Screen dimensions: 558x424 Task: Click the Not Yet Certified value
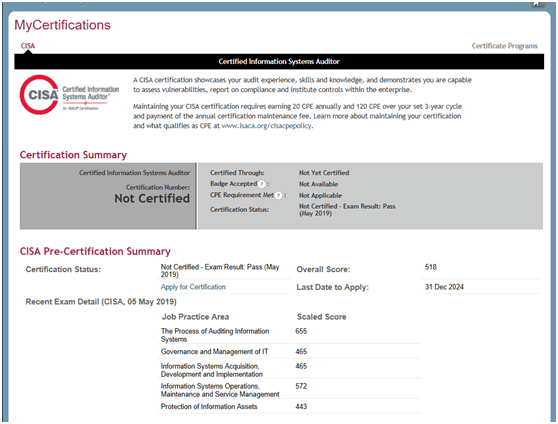324,173
